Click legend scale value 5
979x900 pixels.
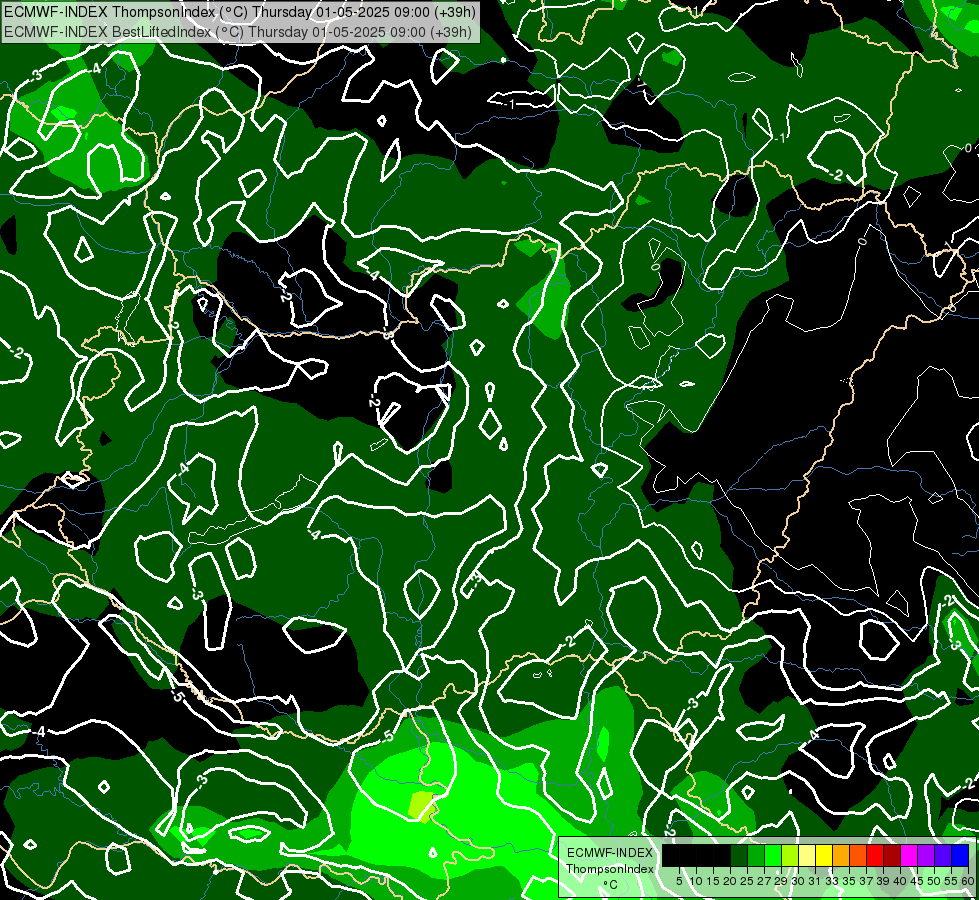tap(679, 881)
